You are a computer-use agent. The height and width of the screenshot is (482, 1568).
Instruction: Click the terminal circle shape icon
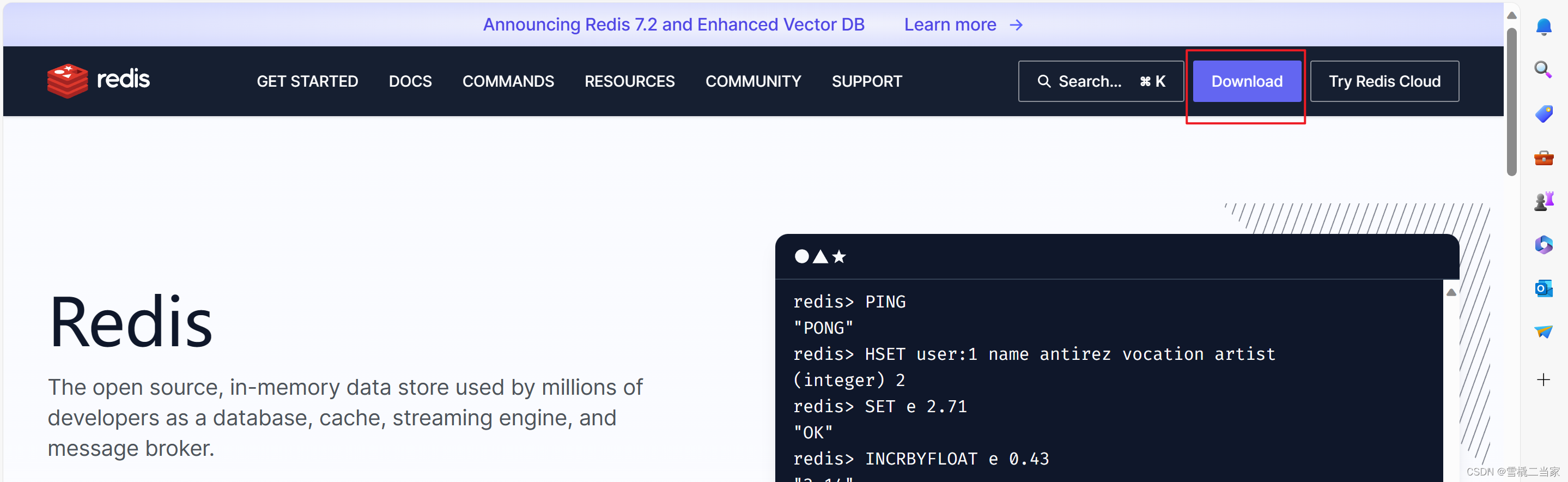click(801, 256)
